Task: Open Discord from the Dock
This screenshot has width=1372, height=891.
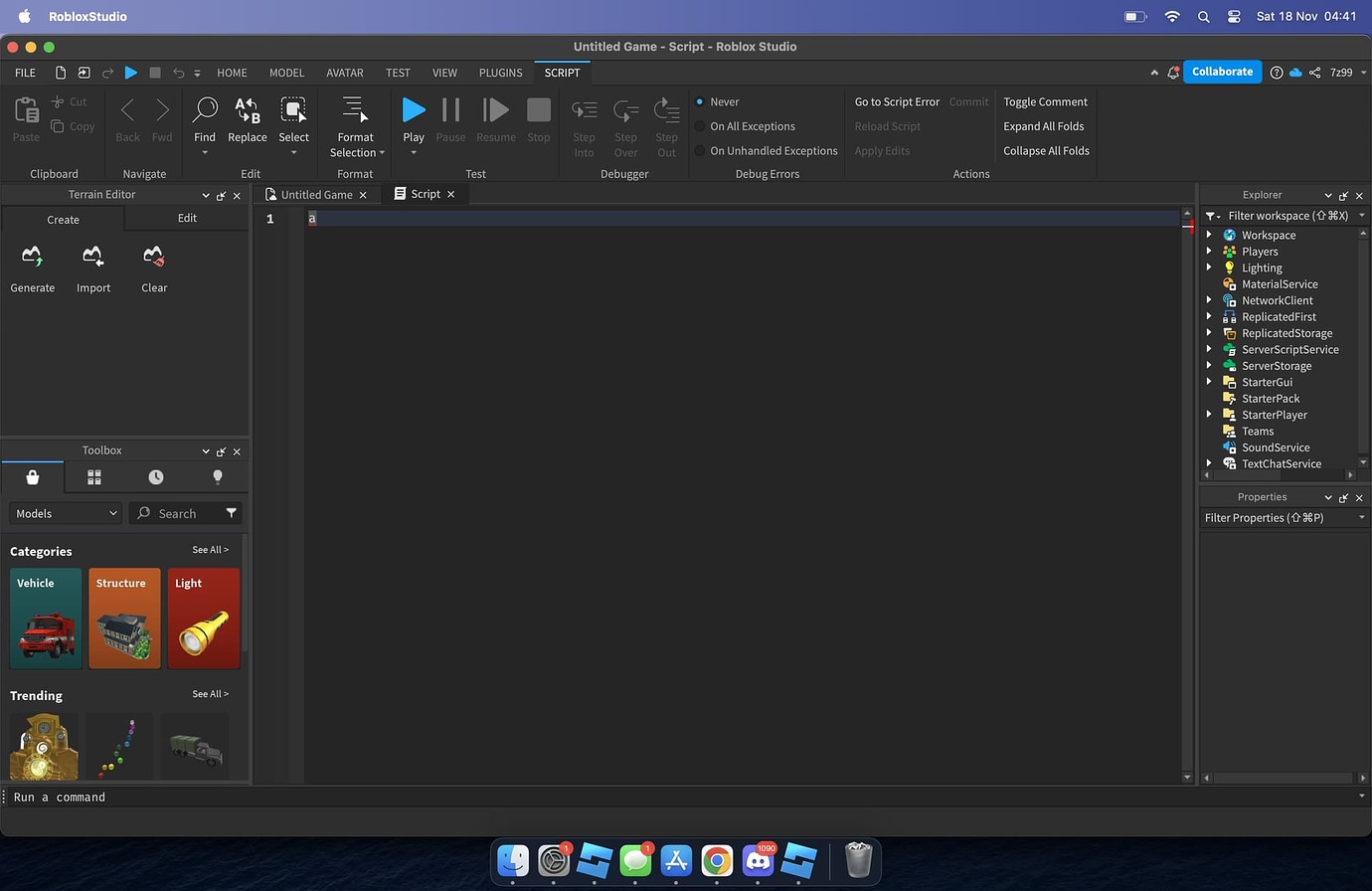Action: click(x=759, y=860)
